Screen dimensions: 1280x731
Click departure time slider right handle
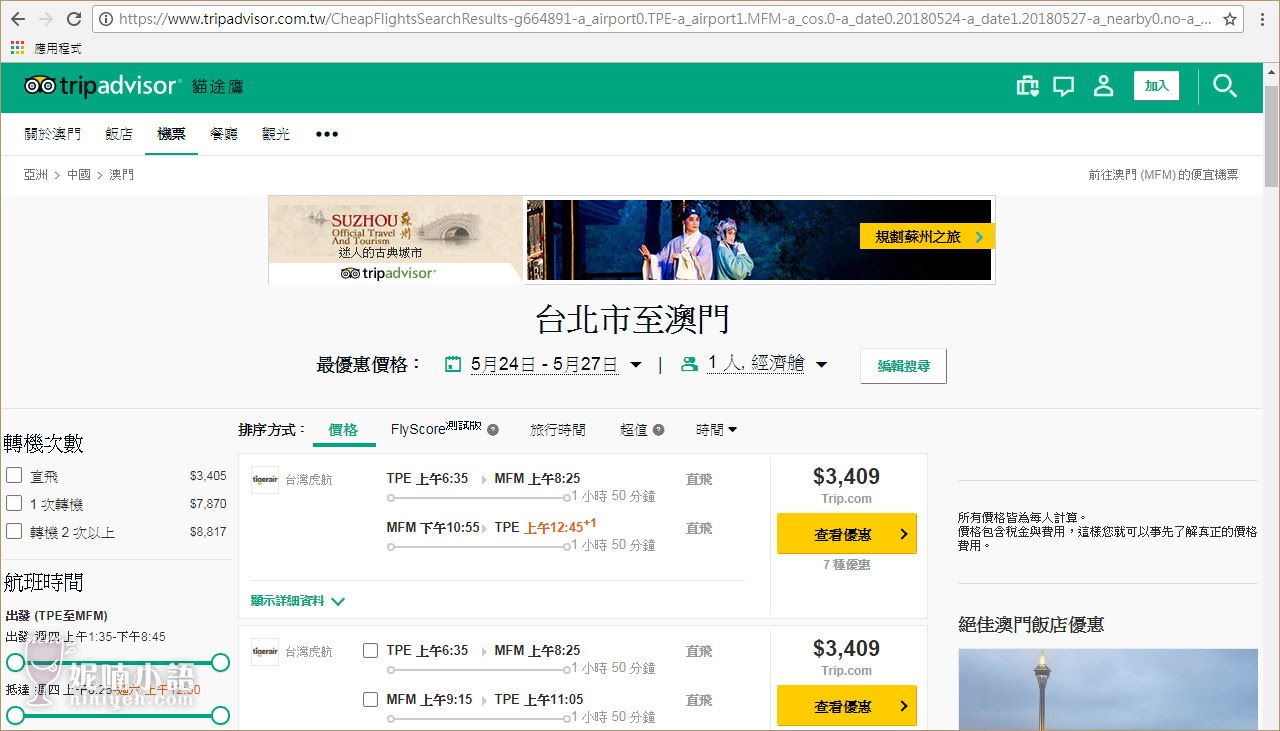[221, 662]
